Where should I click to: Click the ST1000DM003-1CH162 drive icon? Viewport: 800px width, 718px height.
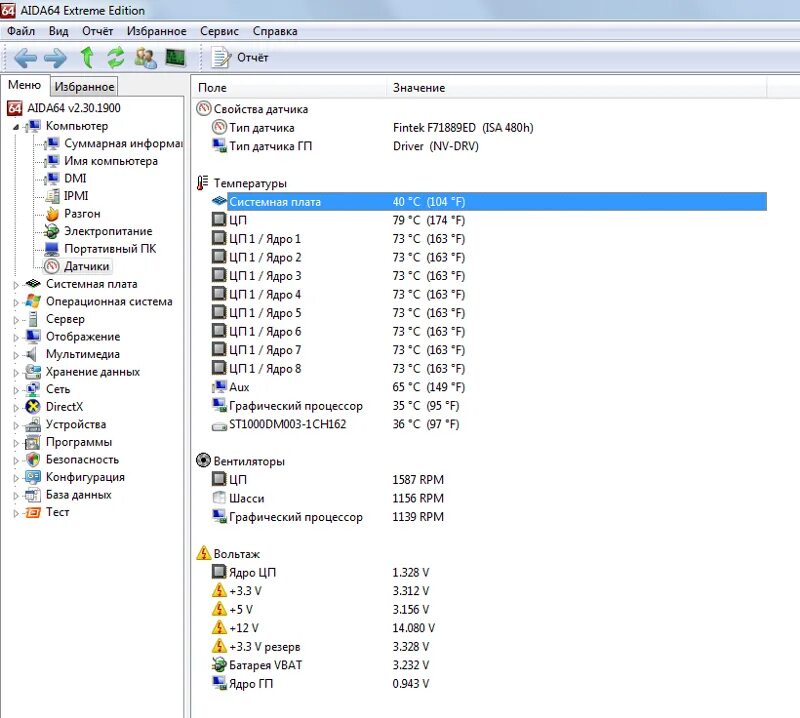point(219,425)
